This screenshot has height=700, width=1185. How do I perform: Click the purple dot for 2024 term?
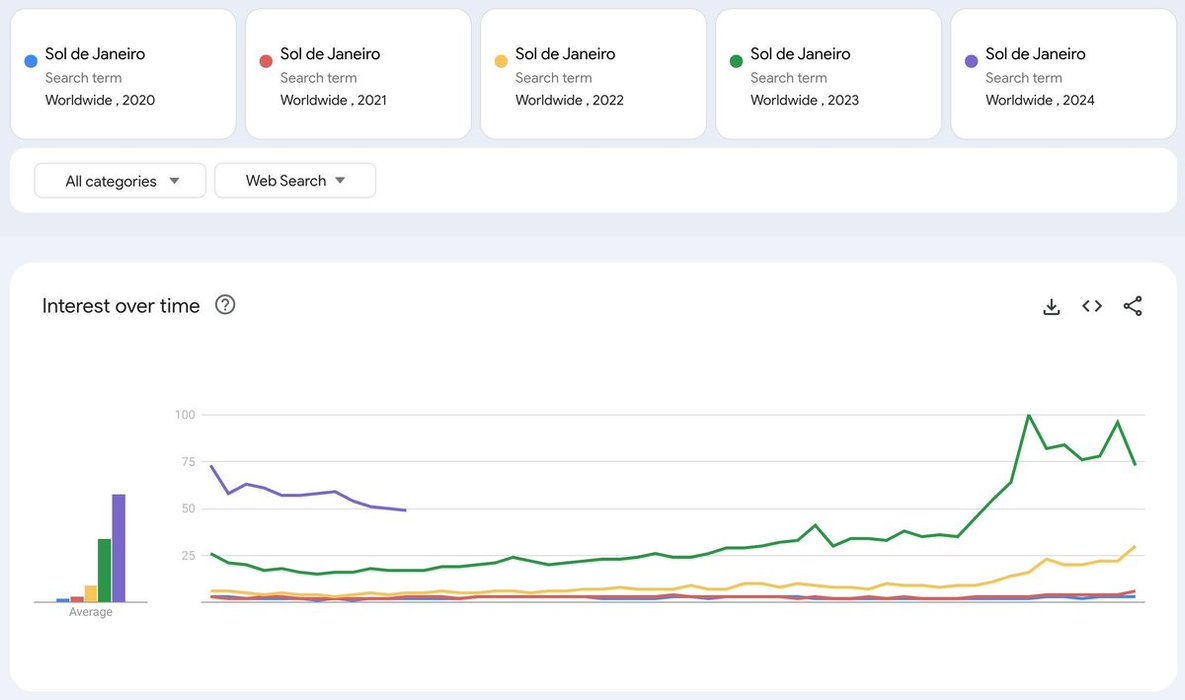[x=971, y=61]
